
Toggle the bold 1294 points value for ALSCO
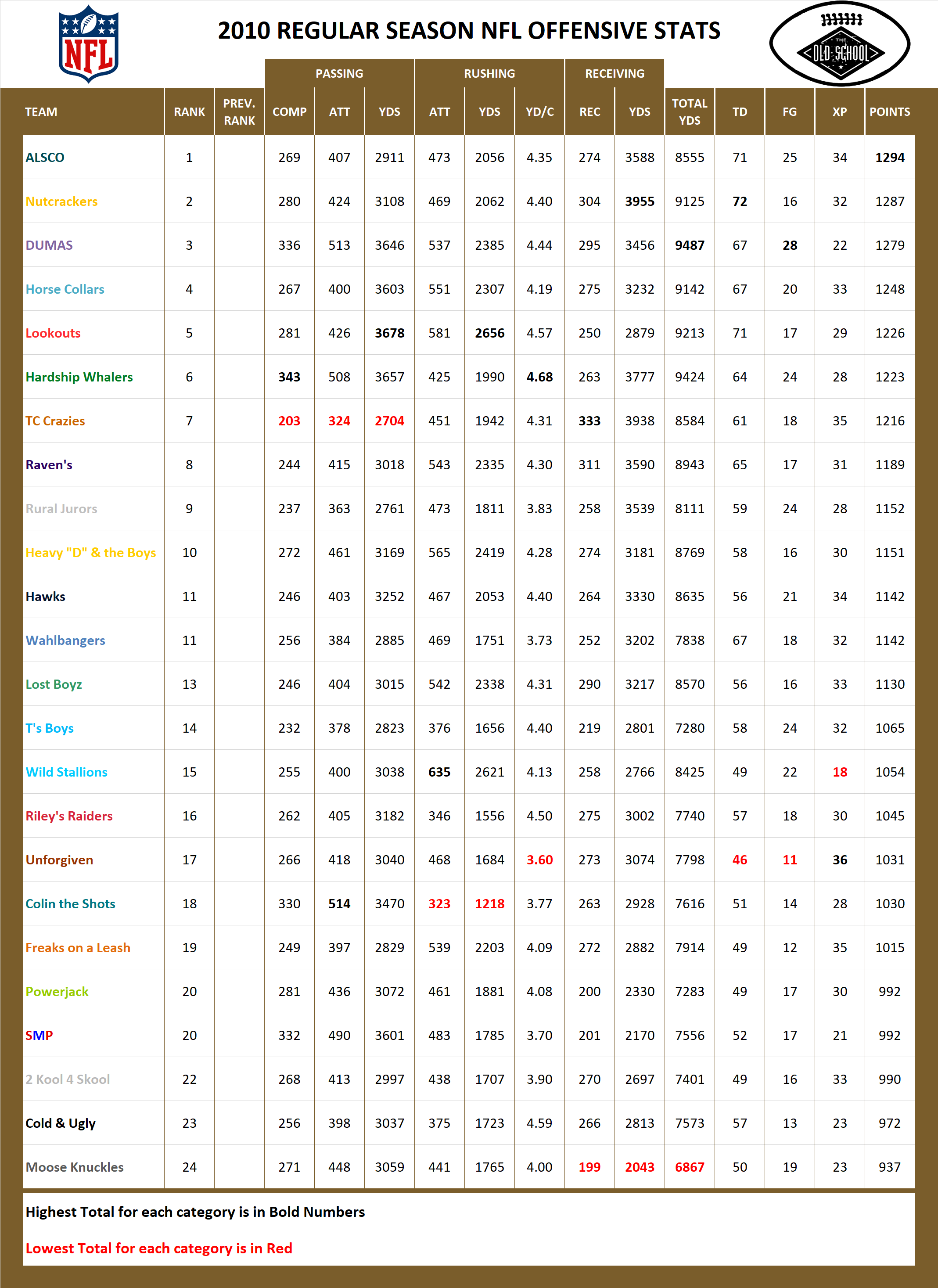890,158
